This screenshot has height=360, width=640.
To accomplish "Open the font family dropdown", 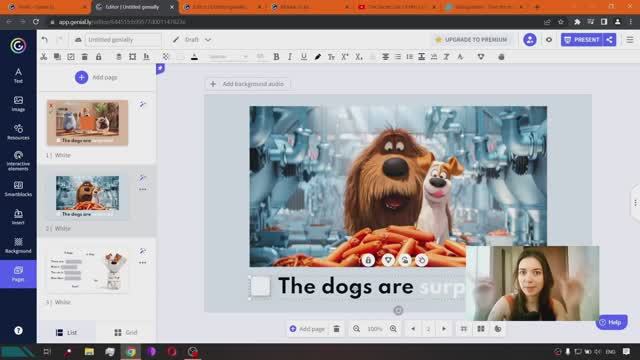I will click(228, 57).
